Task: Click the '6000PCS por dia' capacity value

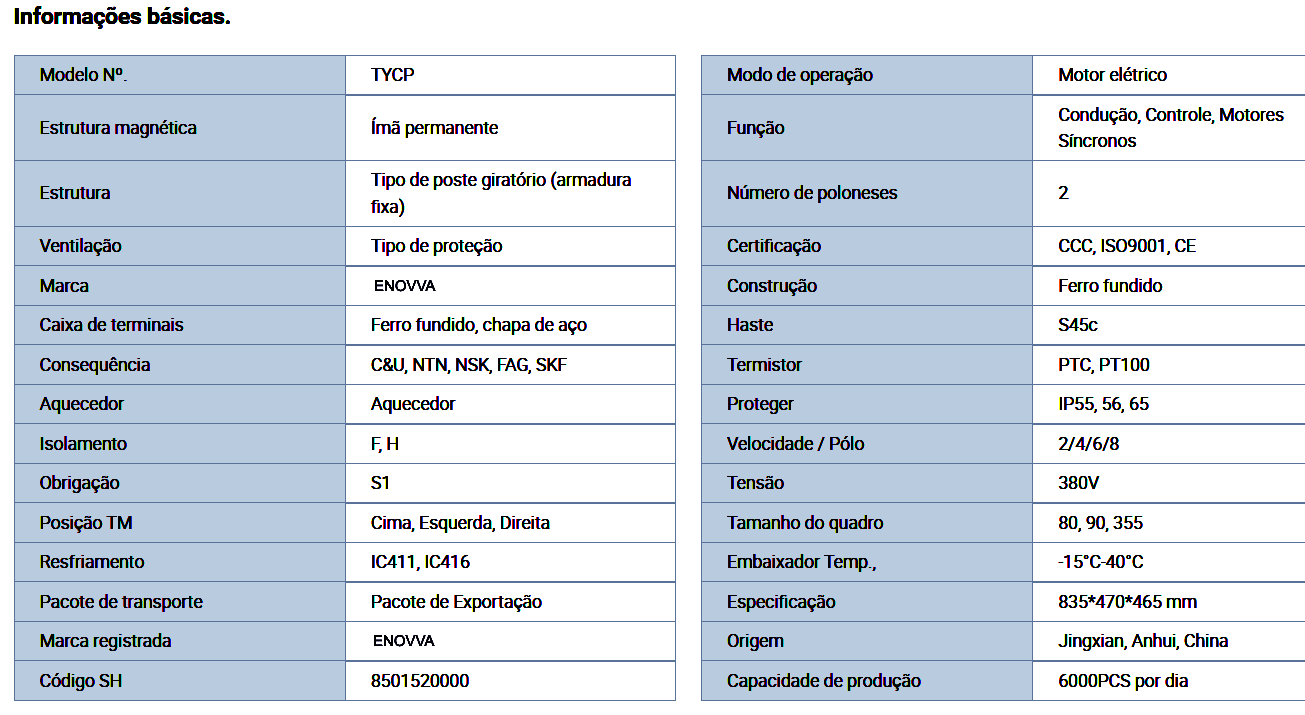Action: pyautogui.click(x=1123, y=681)
